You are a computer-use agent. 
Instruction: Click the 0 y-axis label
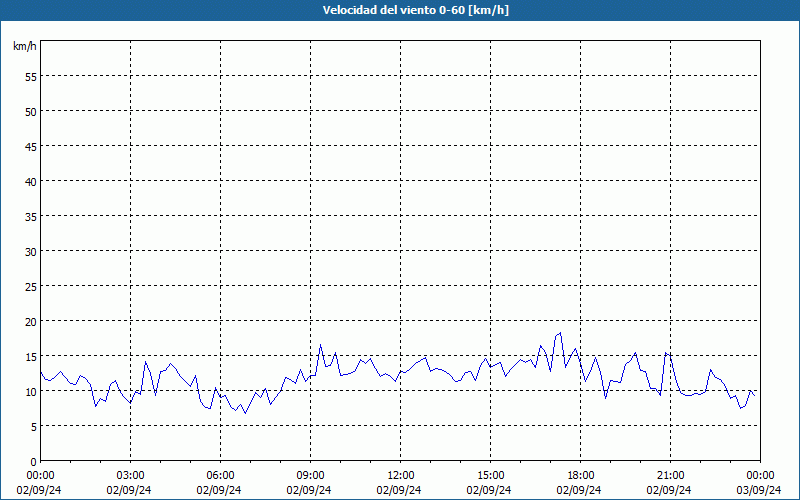point(34,462)
